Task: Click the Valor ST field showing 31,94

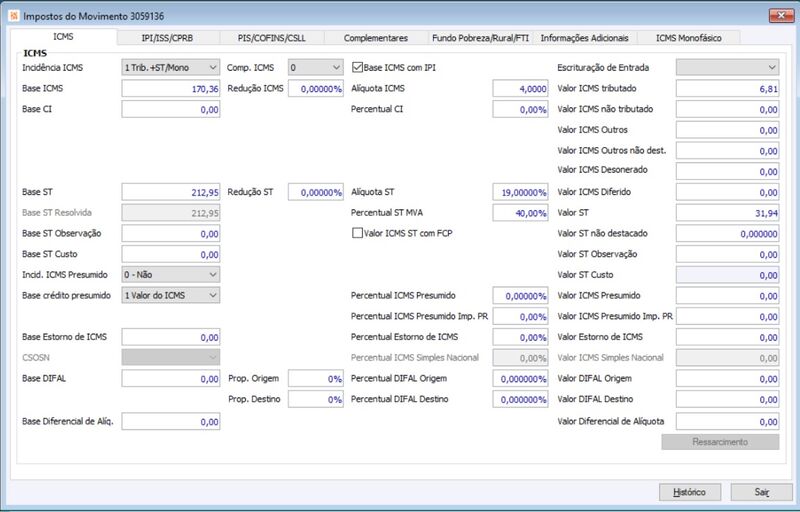Action: click(728, 213)
